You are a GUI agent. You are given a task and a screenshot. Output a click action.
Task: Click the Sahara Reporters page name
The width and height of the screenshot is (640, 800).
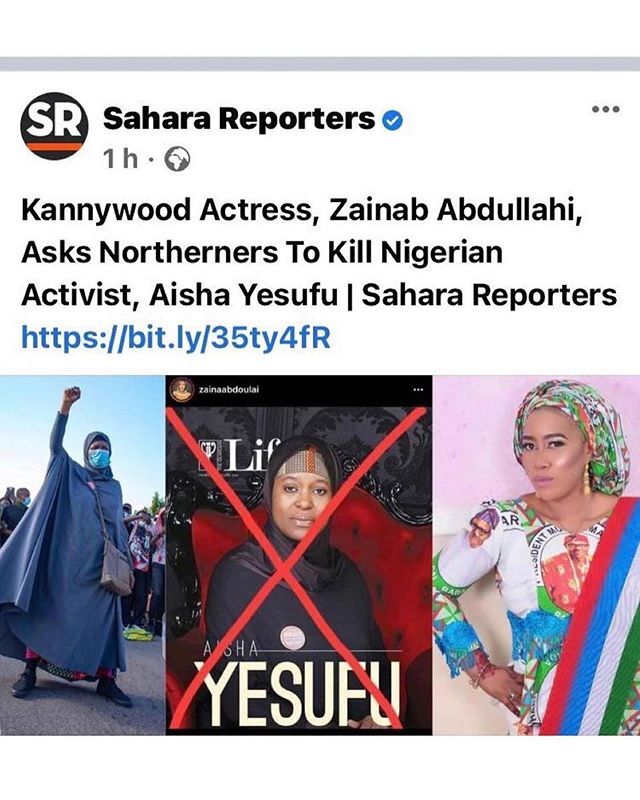click(239, 119)
